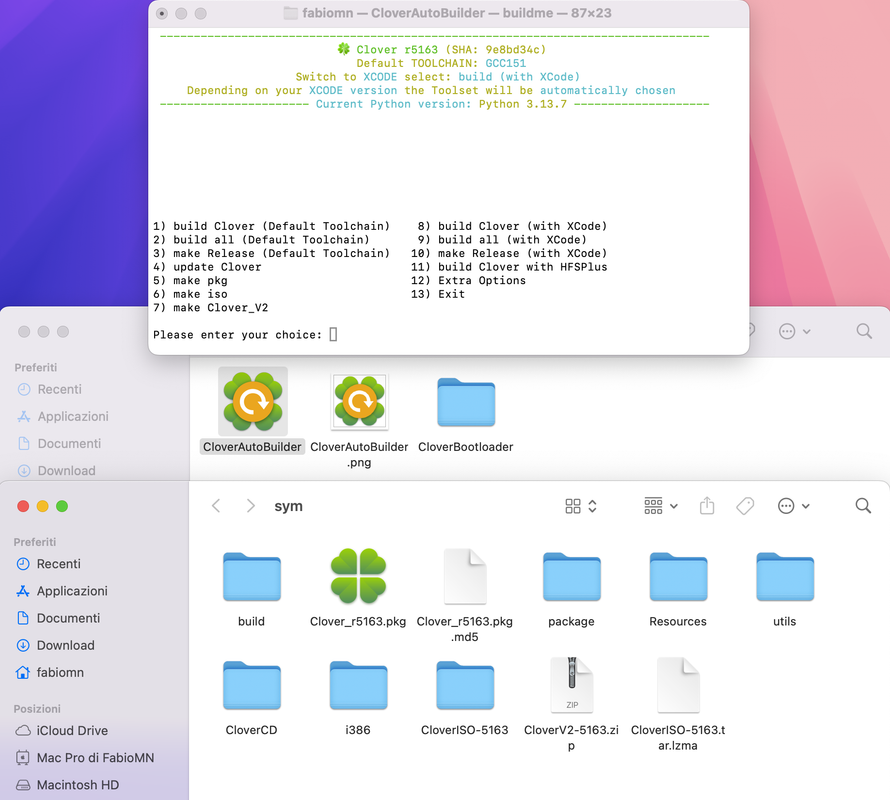Image resolution: width=890 pixels, height=800 pixels.
Task: Open the utils folder
Action: [x=785, y=576]
